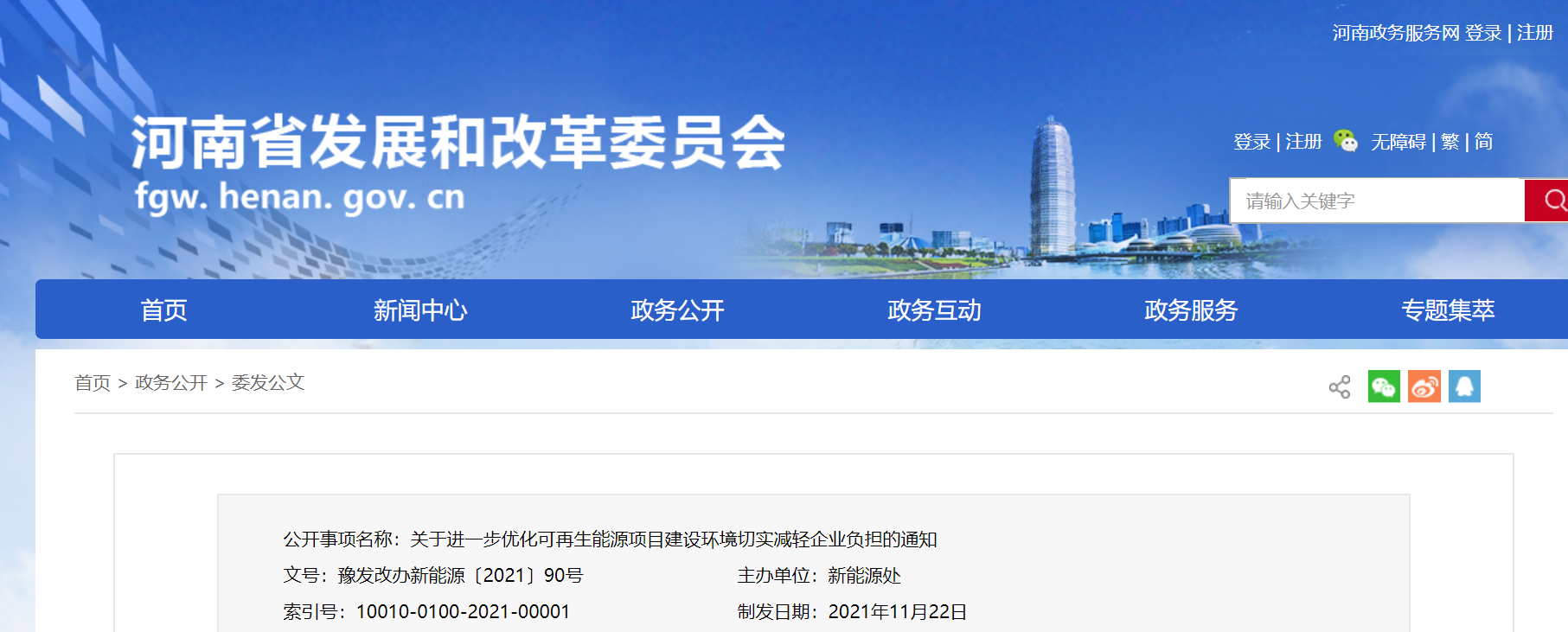Click 委发公文 in the breadcrumb

(x=268, y=382)
